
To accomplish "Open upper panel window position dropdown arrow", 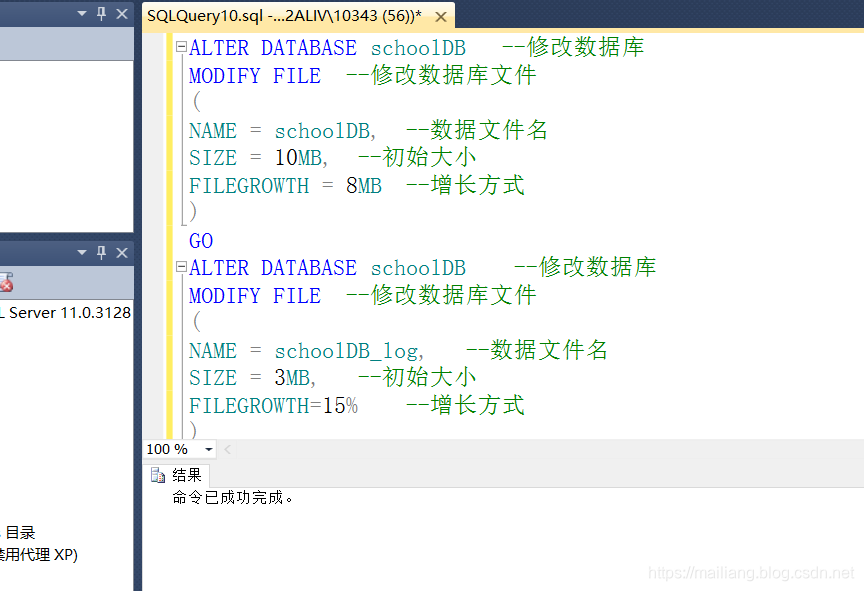I will [82, 13].
